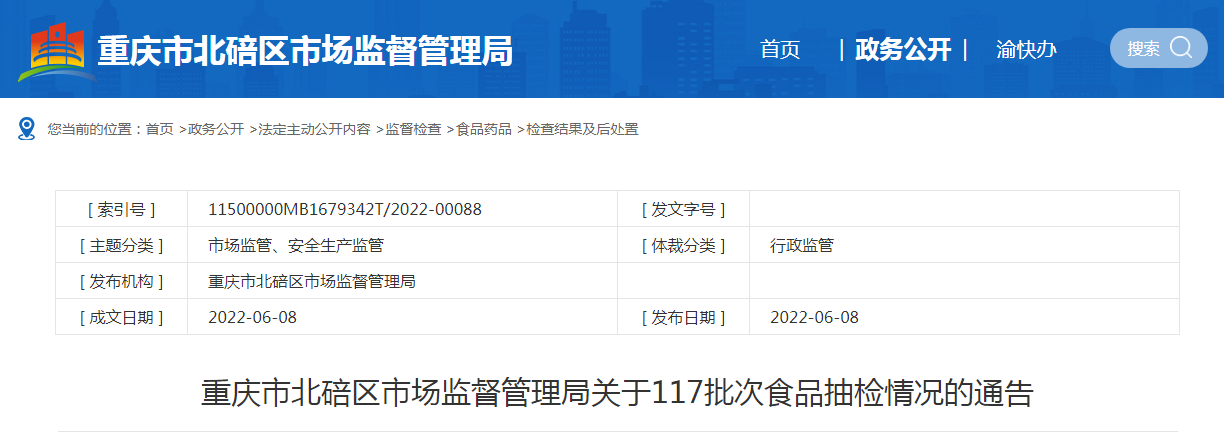Click the 主题分类 label cell

coord(121,245)
